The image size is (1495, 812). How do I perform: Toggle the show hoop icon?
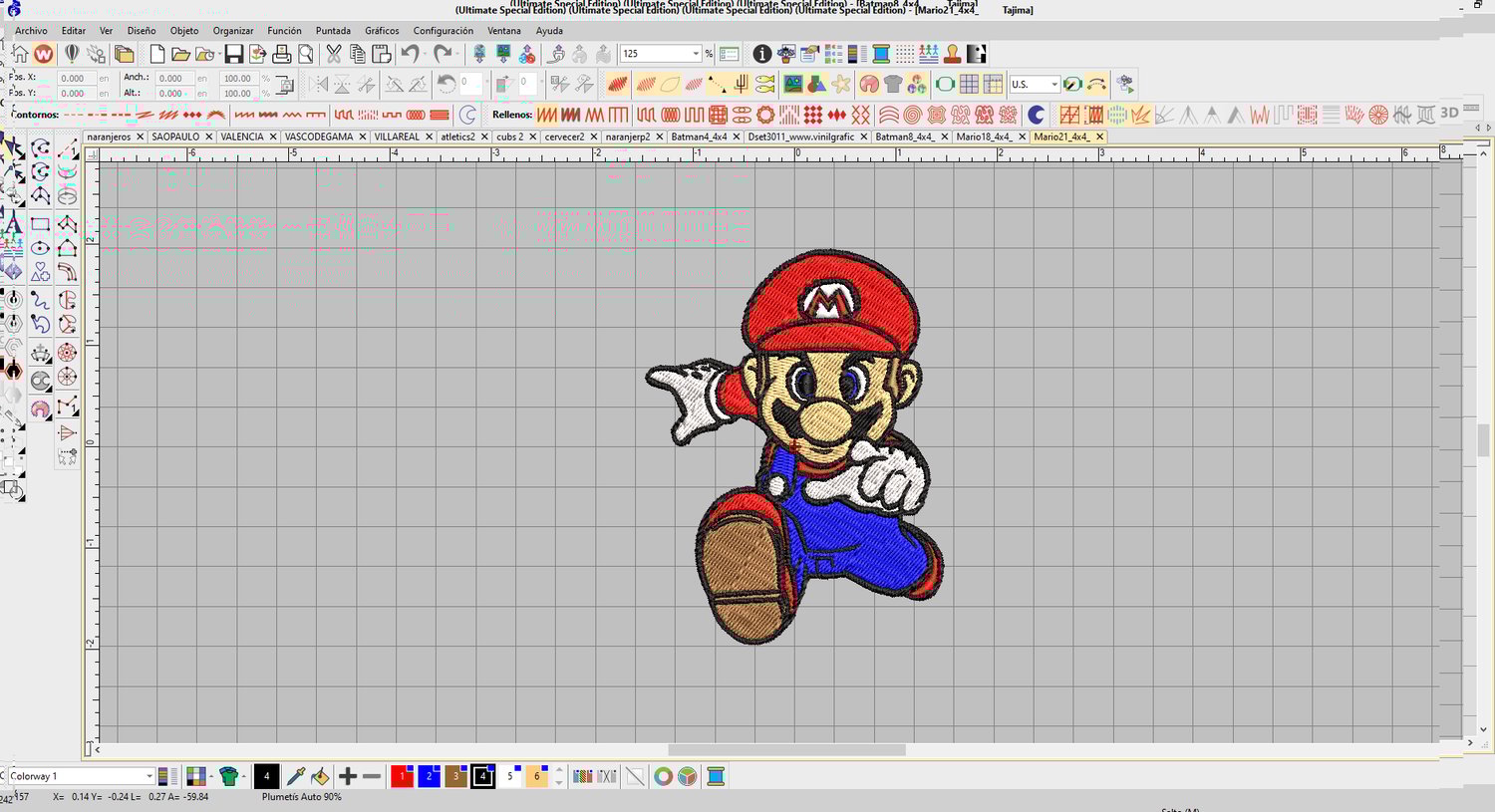(945, 85)
